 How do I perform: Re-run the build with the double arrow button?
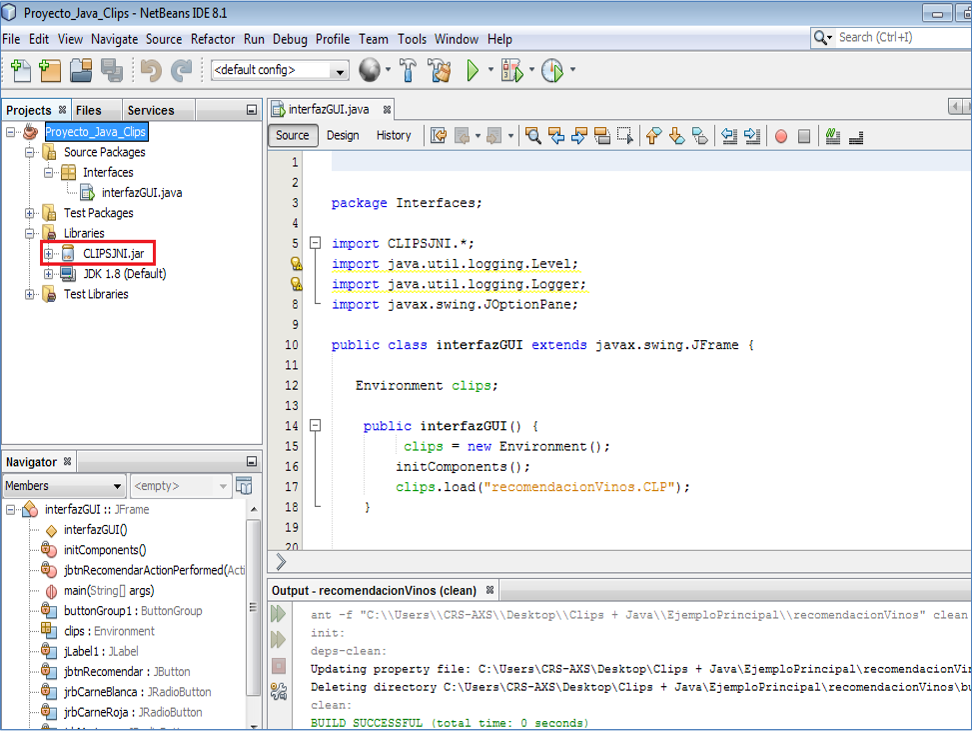point(278,613)
